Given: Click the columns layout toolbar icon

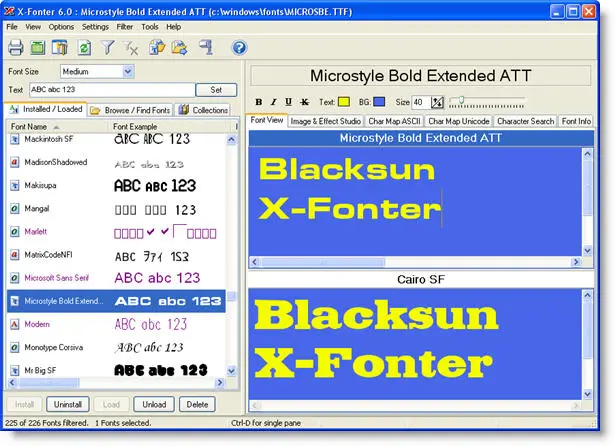Looking at the screenshot, I should (60, 48).
